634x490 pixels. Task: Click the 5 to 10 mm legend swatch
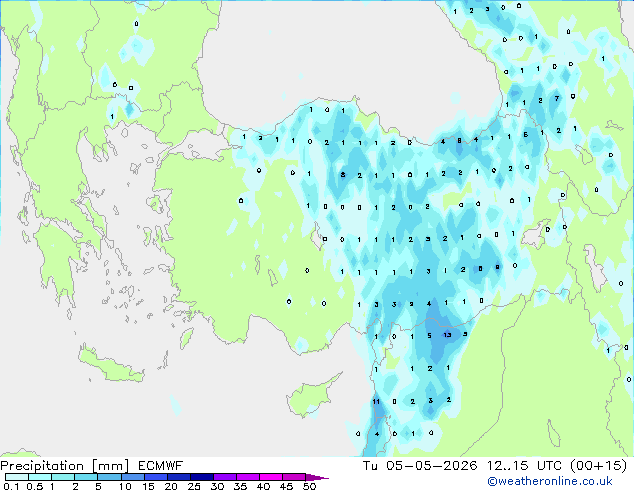coord(109,477)
